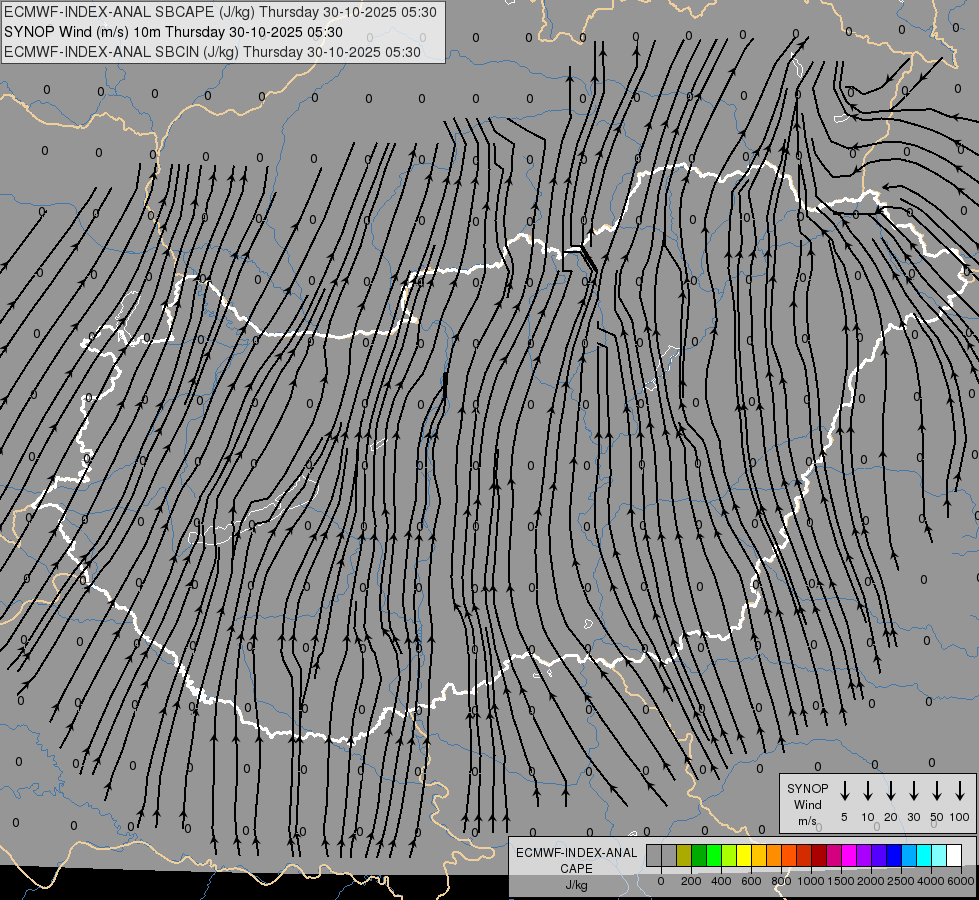
Task: Click wind legend value 20
Action: tap(891, 817)
